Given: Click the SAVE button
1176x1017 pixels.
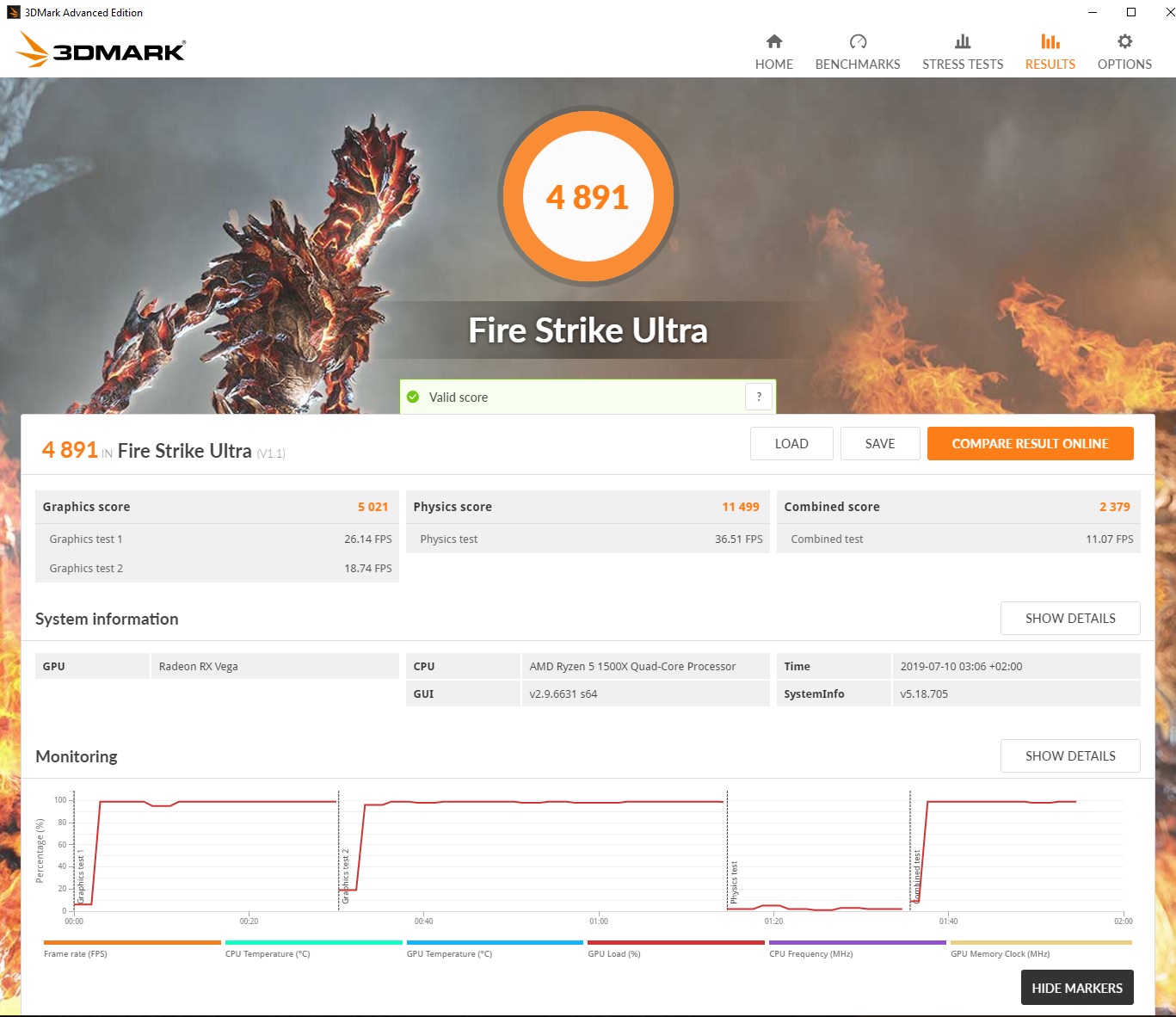Looking at the screenshot, I should pos(880,444).
